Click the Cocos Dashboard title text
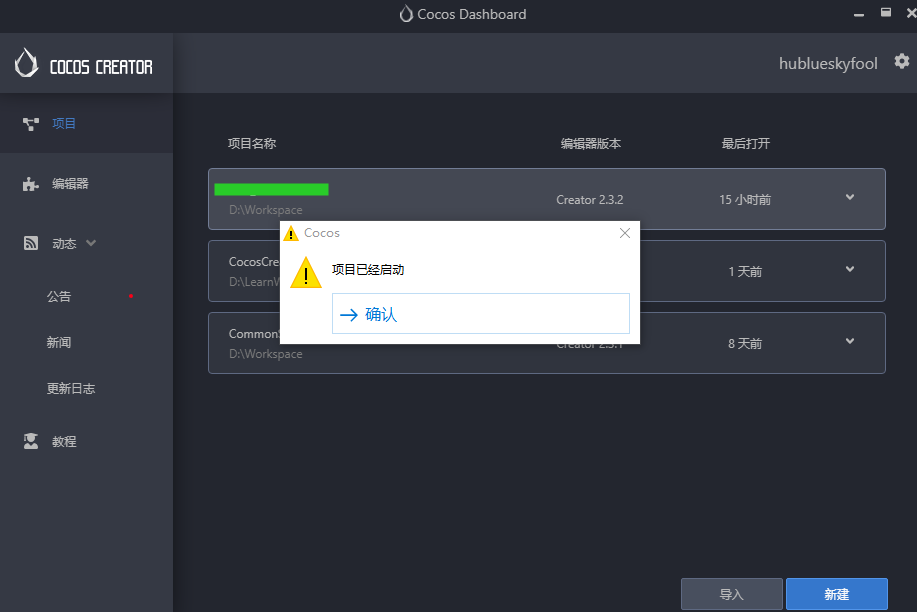The image size is (917, 612). tap(471, 14)
